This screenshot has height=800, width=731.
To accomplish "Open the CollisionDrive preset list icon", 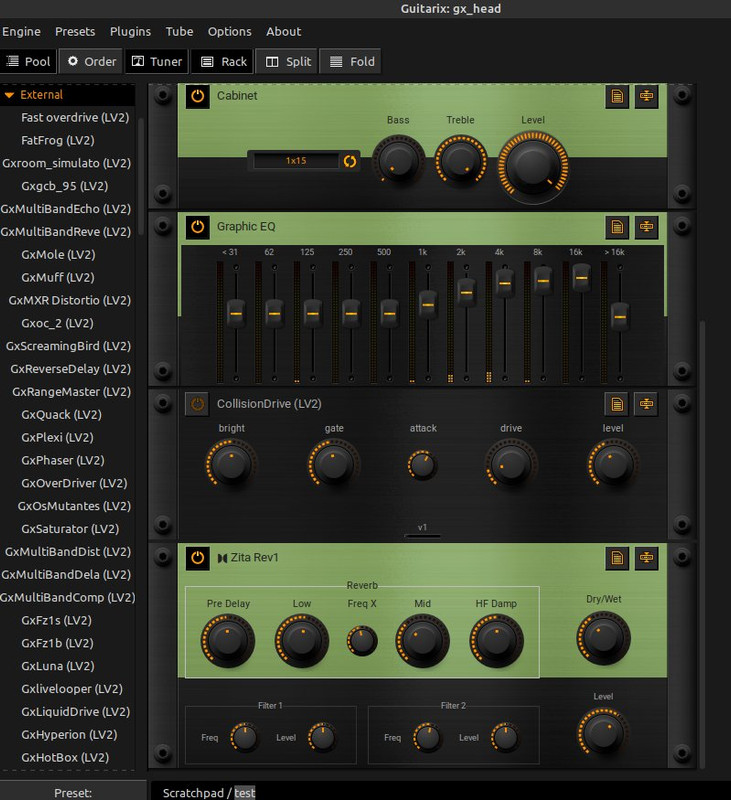I will [x=617, y=404].
